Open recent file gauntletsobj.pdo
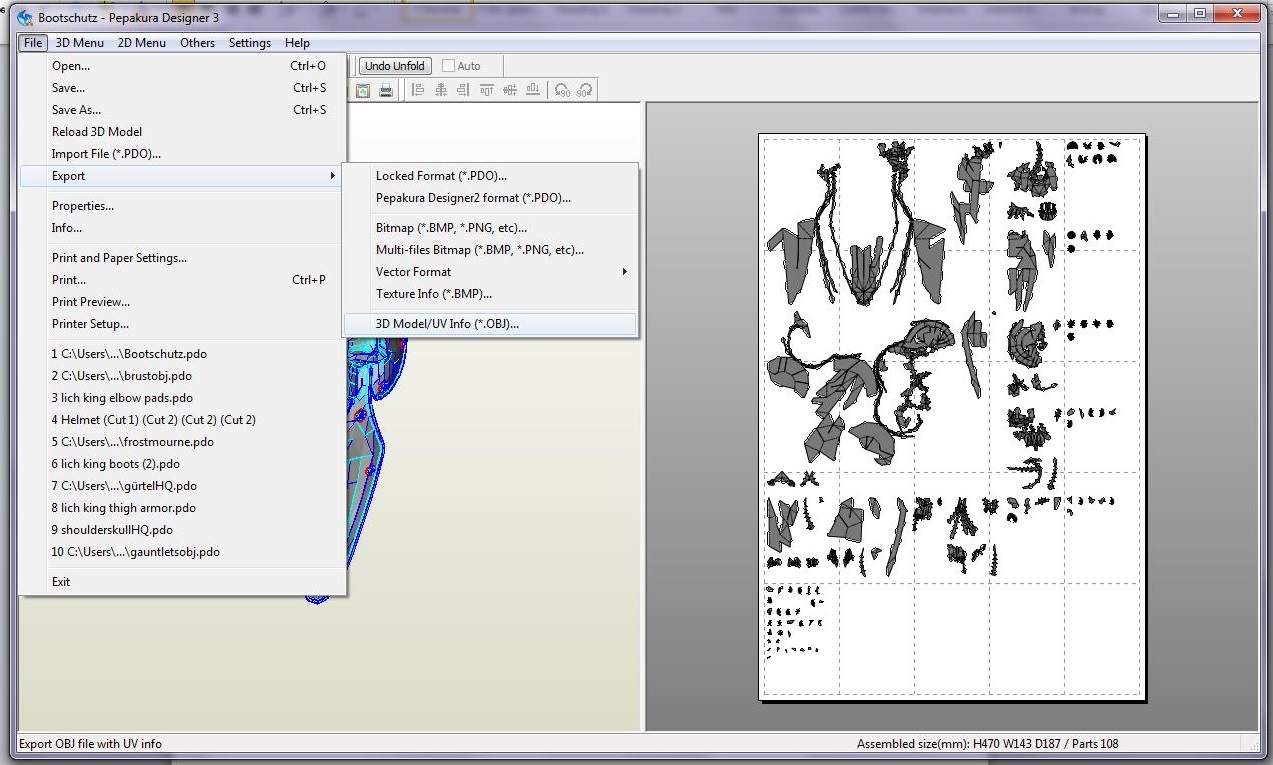Screen dimensions: 1273x765 (183, 552)
